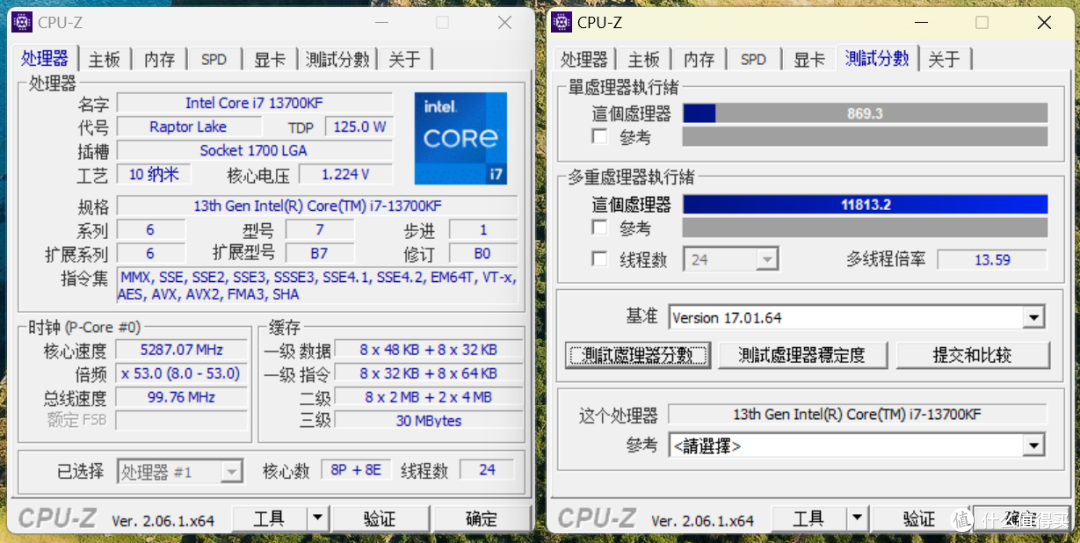Viewport: 1080px width, 543px height.
Task: Click the 二级 8 x 2 MB + 2 x 4 MB value
Action: [x=428, y=397]
